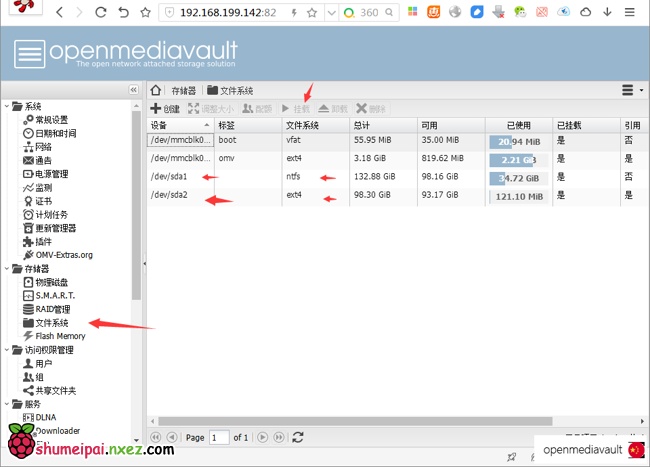
Task: Open S.M.A.R.T. in the sidebar
Action: tap(55, 296)
